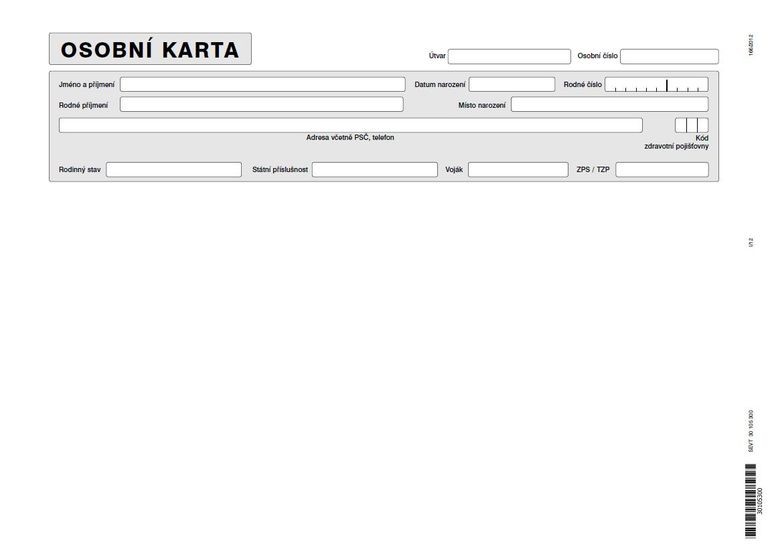Click into the Datum narození field
The width and height of the screenshot is (768, 549).
pyautogui.click(x=511, y=85)
